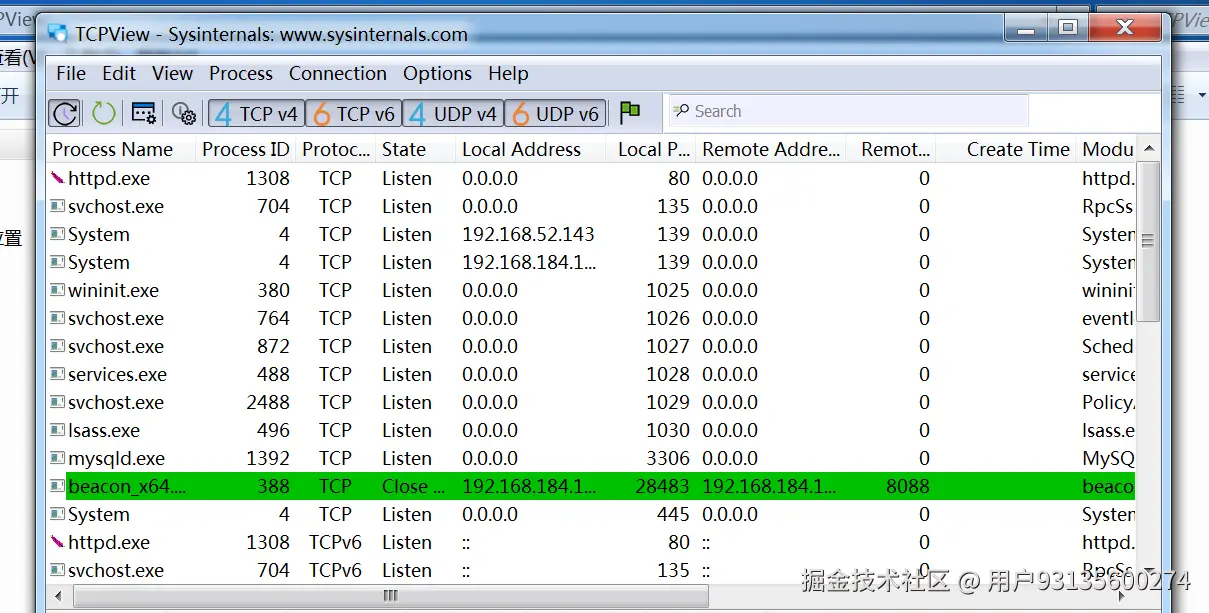Click the beacon_x64 process icon
The width and height of the screenshot is (1209, 613).
55,486
